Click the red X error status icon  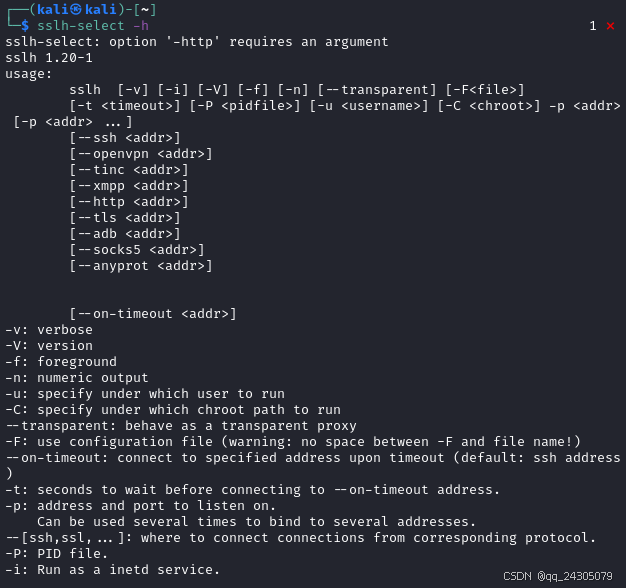610,26
